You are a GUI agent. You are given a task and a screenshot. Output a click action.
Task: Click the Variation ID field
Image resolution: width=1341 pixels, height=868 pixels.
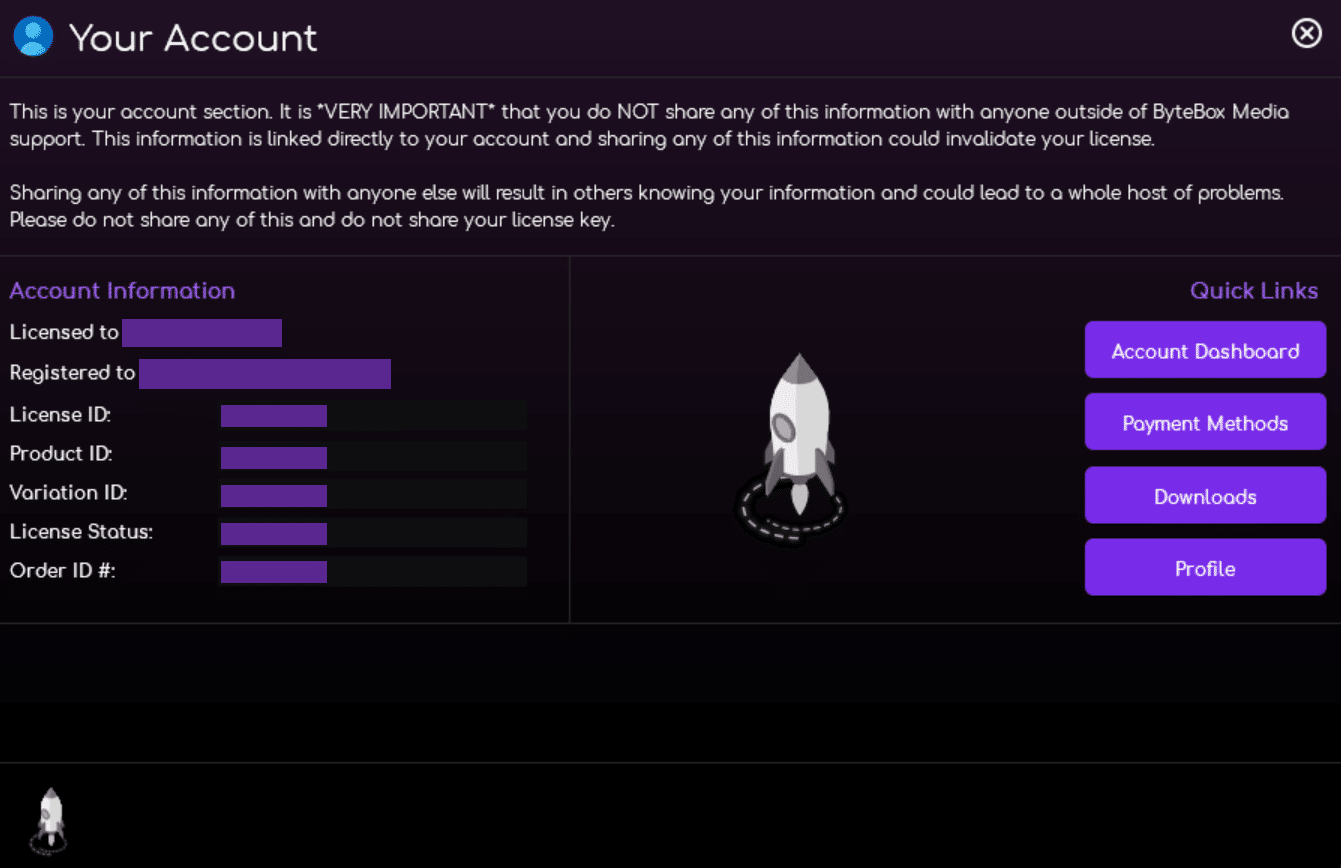(x=274, y=494)
